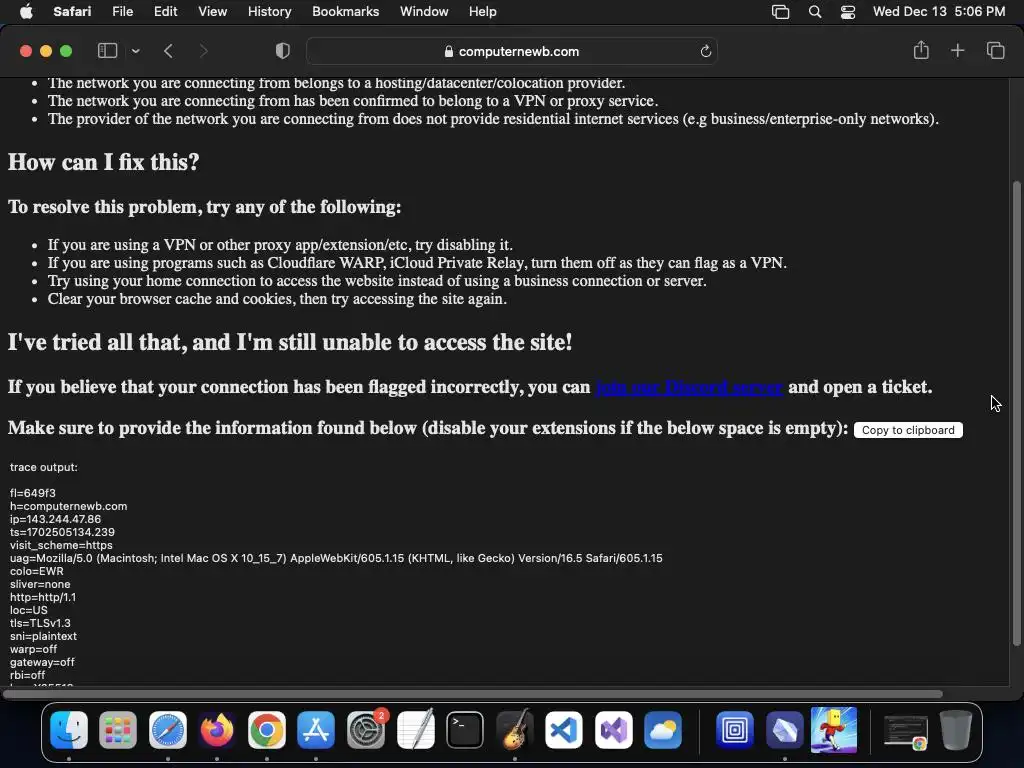The height and width of the screenshot is (768, 1024).
Task: Open blue concentric squares app in Dock
Action: [735, 729]
